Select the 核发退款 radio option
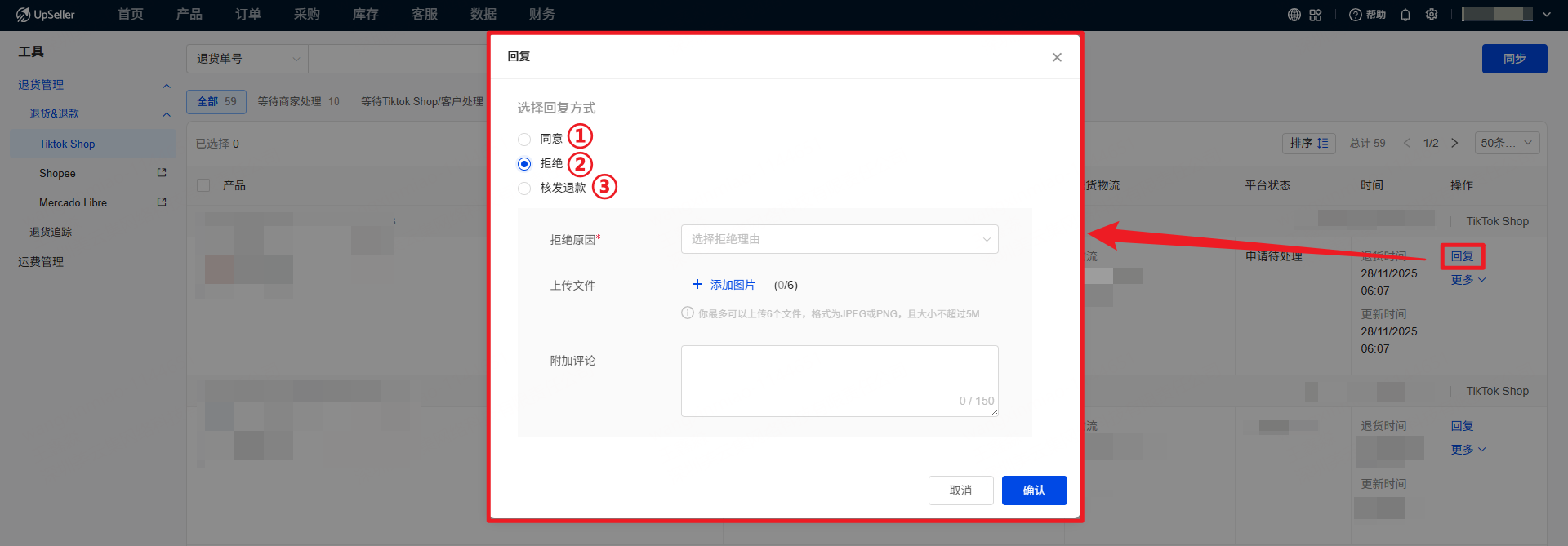 [x=524, y=189]
